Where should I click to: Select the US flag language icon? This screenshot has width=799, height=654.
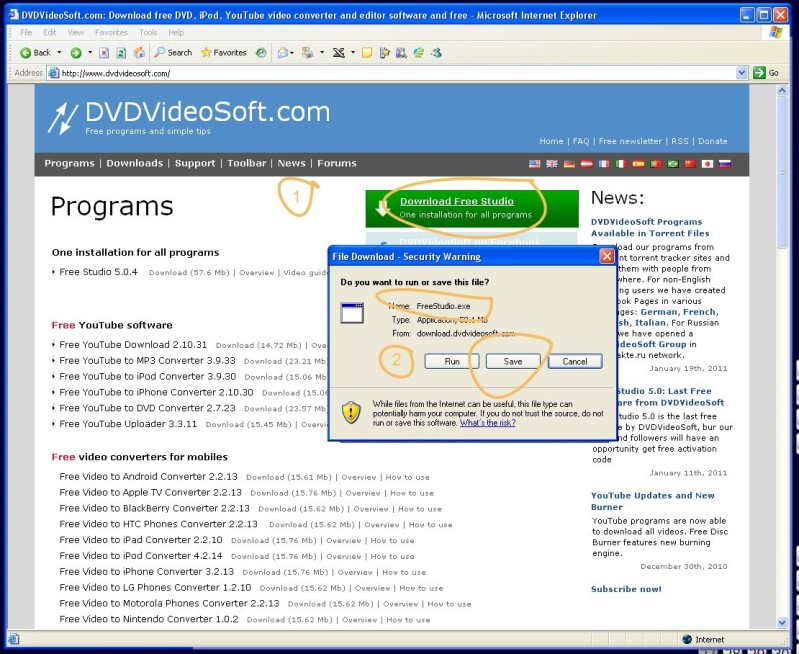[535, 164]
